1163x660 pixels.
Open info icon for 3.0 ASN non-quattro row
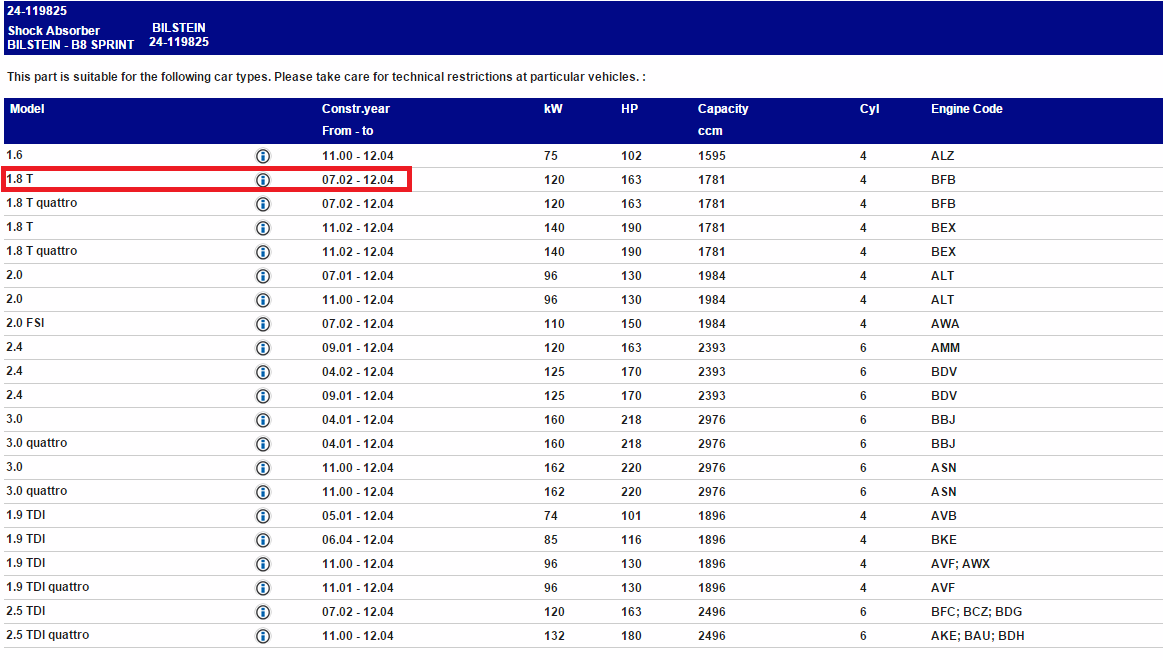click(x=263, y=468)
